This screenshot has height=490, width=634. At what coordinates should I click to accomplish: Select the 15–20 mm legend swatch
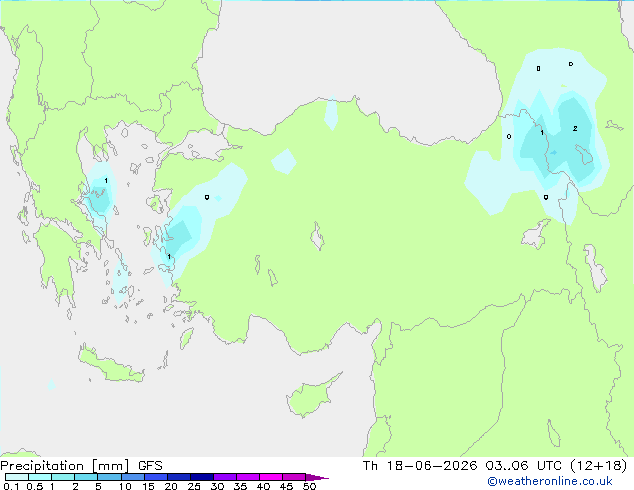(x=156, y=477)
